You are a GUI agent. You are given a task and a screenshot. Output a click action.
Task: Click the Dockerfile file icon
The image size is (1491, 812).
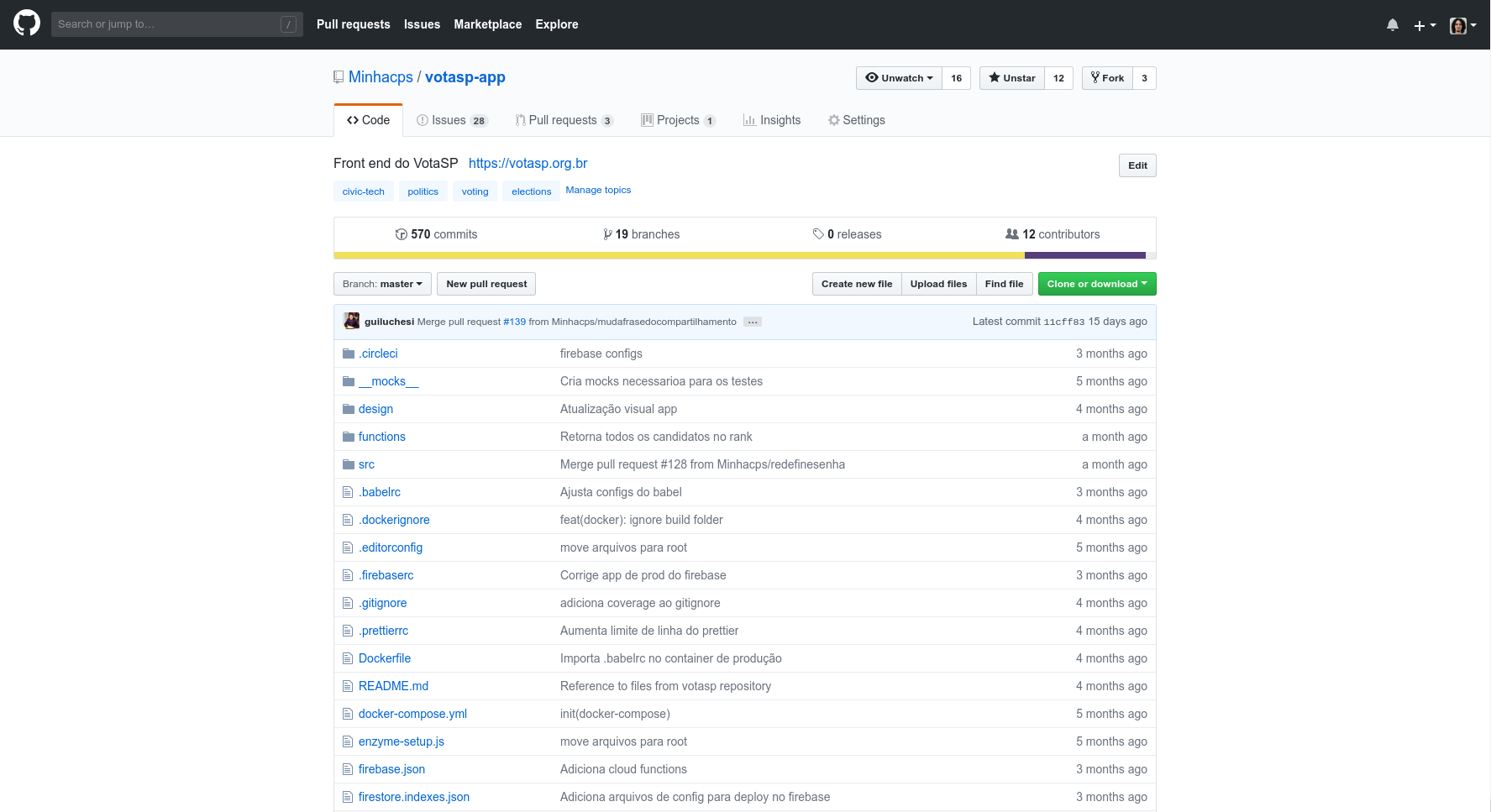tap(348, 658)
